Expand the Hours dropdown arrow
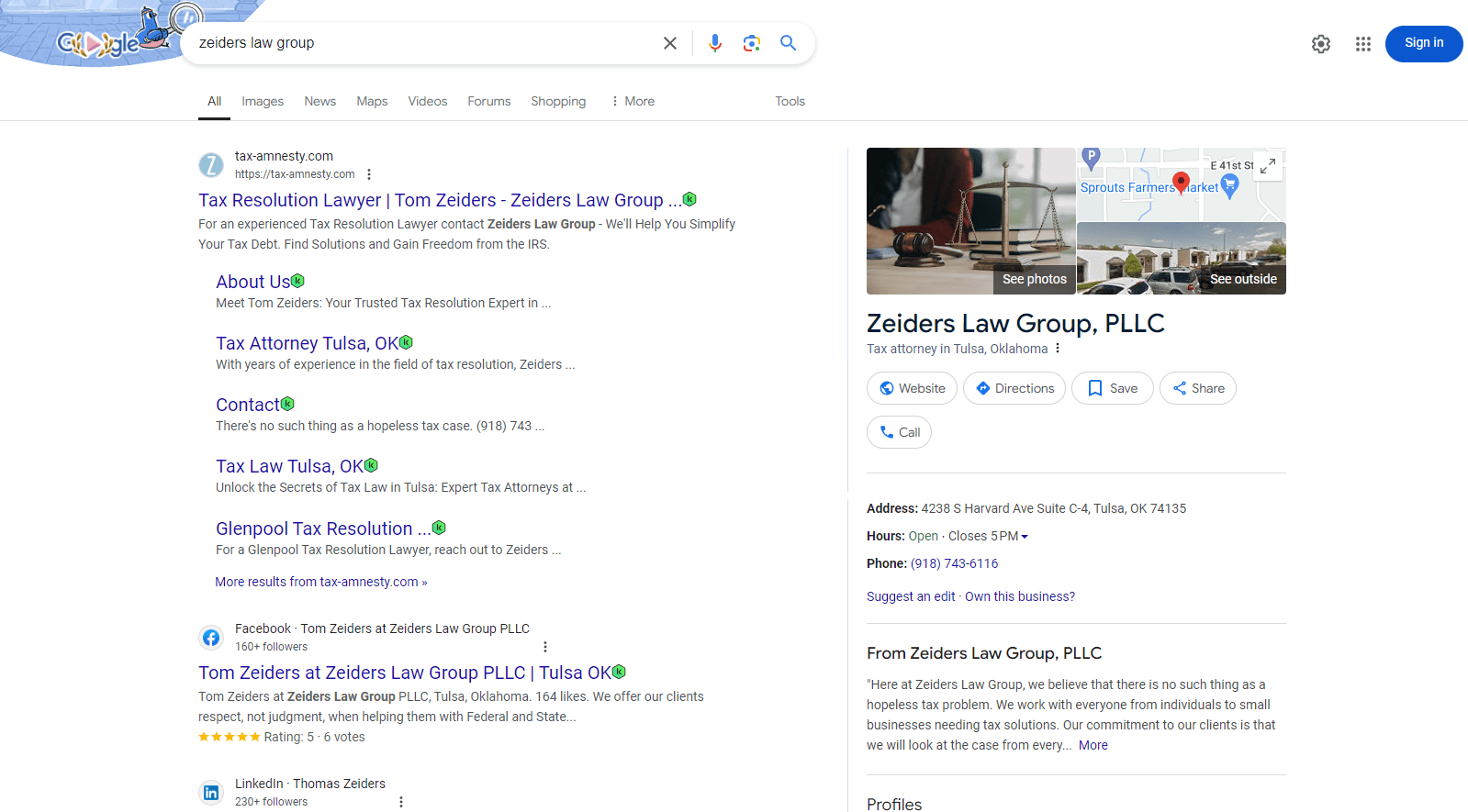The image size is (1468, 812). (1025, 537)
